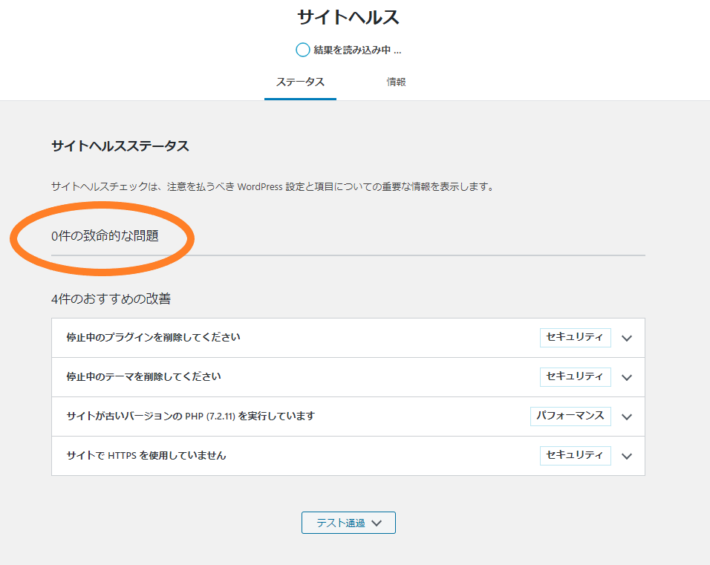Expand the inactive plugins item via its chevron
Viewport: 710px width, 565px height.
pos(627,338)
